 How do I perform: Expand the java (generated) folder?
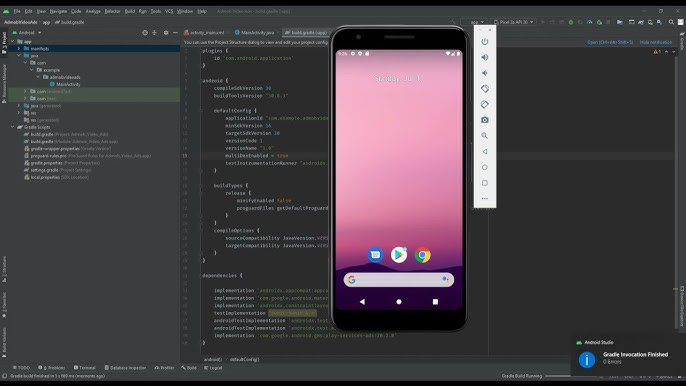coord(19,106)
